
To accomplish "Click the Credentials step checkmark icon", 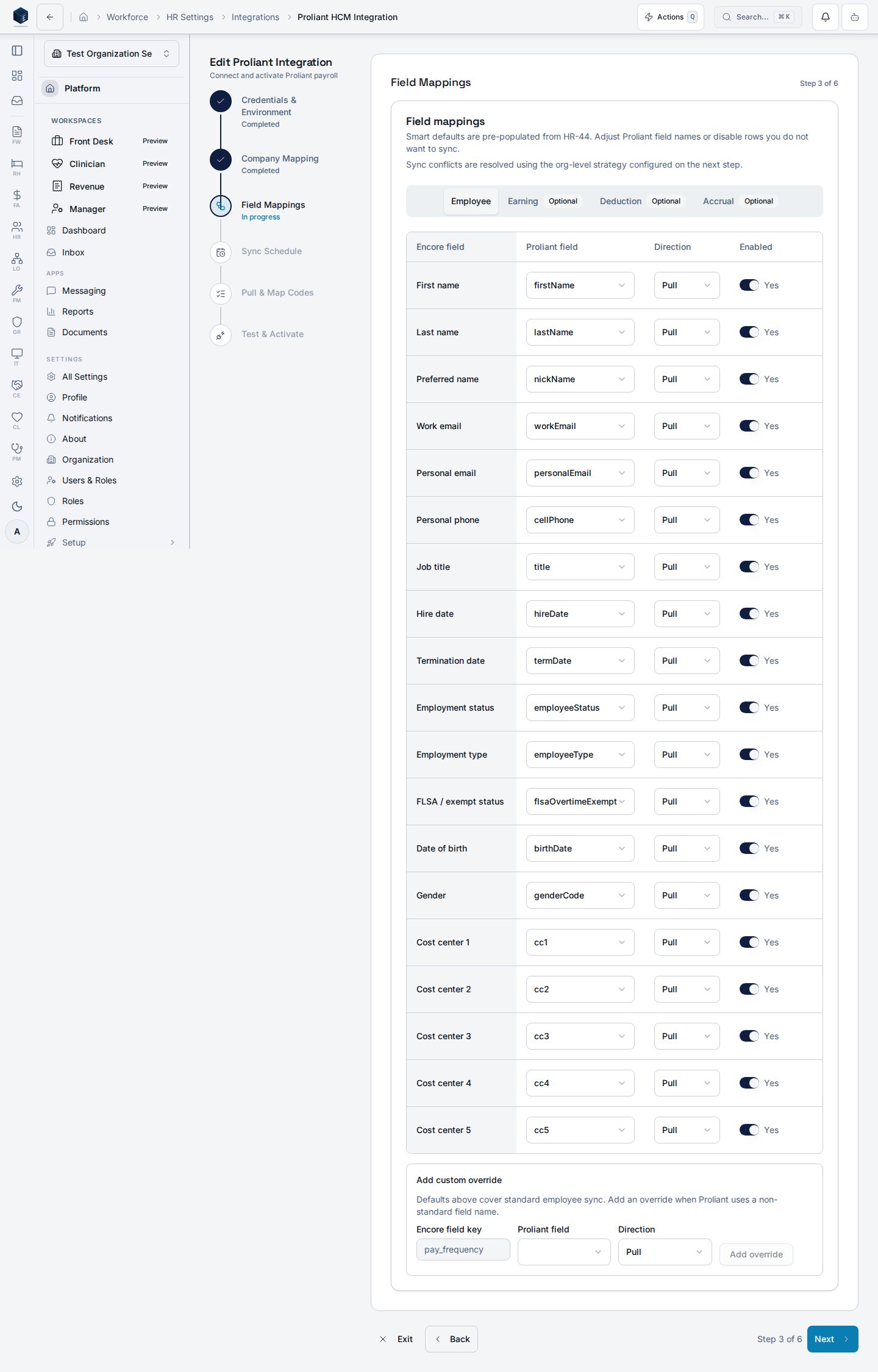I will point(221,101).
